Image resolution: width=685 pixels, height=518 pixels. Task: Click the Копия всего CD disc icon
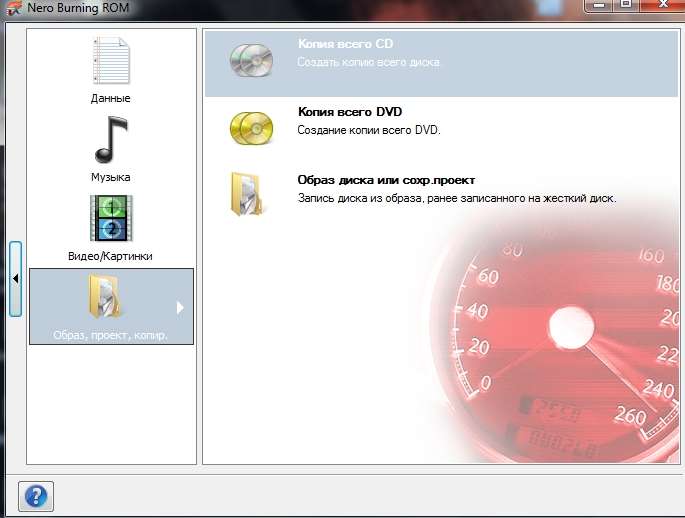click(x=251, y=60)
